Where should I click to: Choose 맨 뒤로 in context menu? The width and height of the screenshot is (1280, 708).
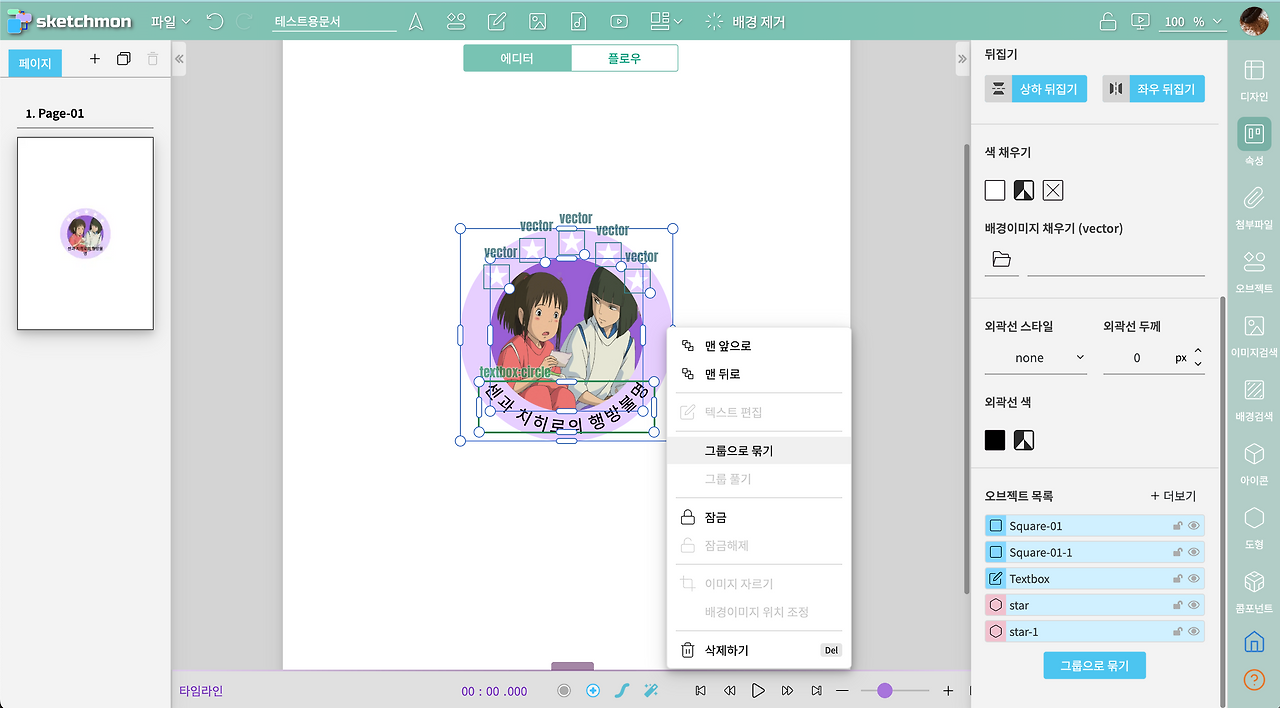(759, 374)
